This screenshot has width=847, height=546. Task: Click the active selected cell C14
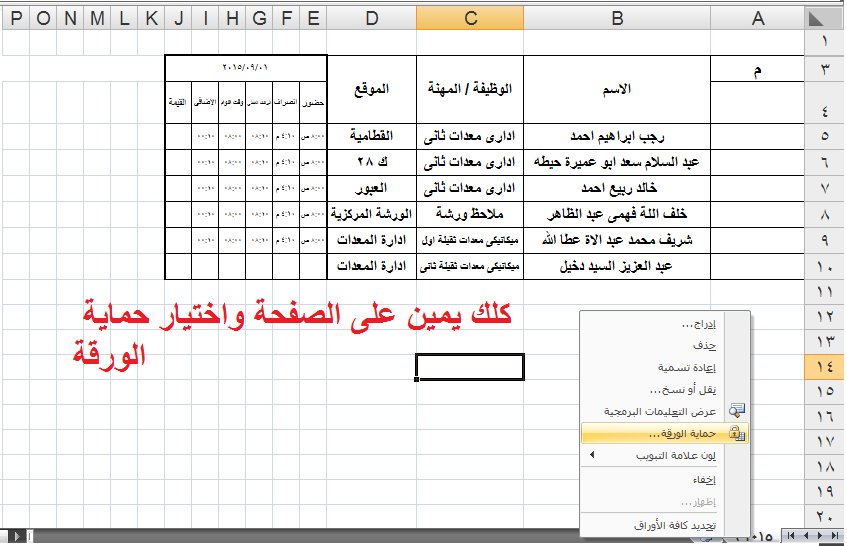pyautogui.click(x=470, y=367)
